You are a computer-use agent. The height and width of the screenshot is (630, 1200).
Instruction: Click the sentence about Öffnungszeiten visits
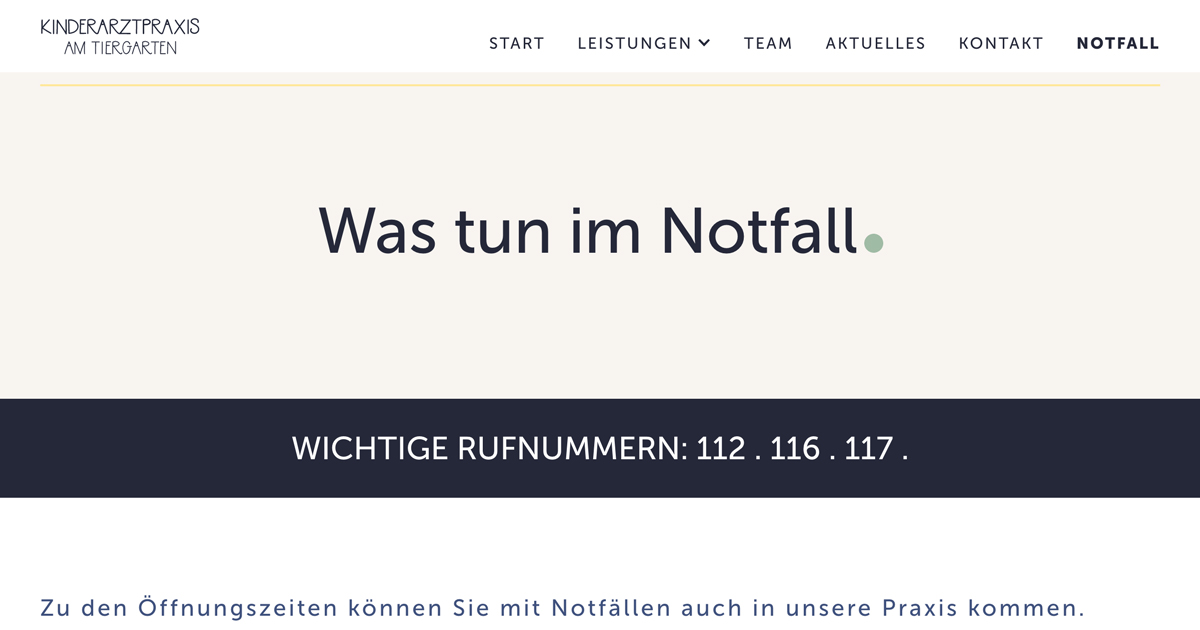pyautogui.click(x=560, y=606)
